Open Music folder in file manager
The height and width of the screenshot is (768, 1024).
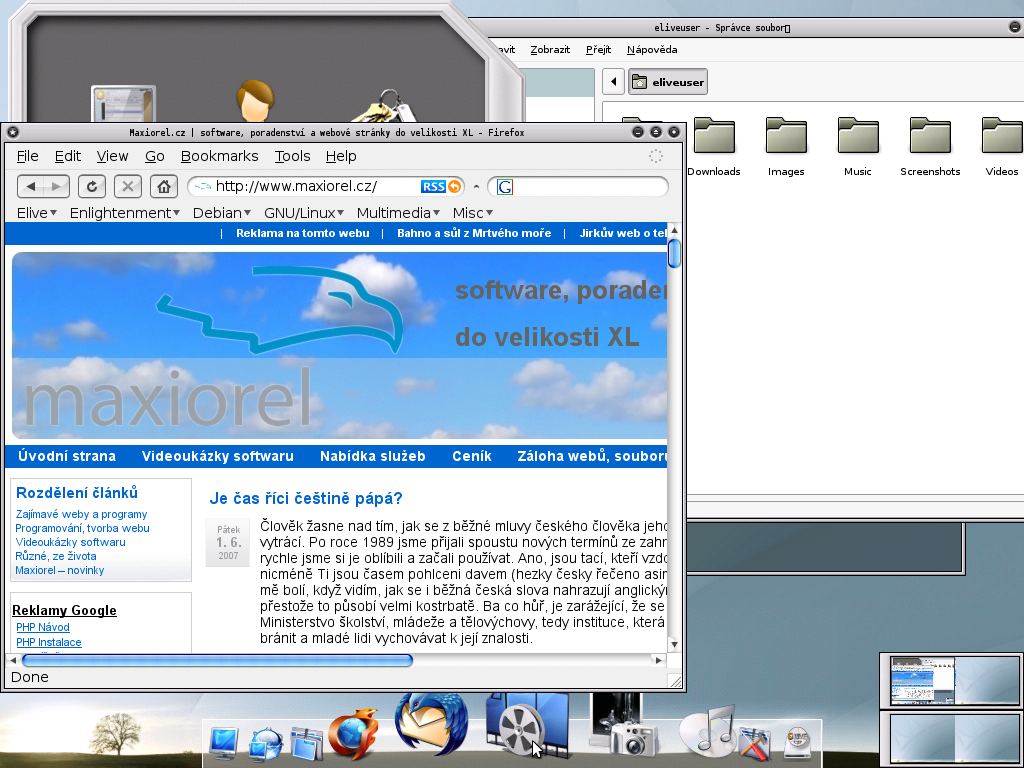[857, 147]
